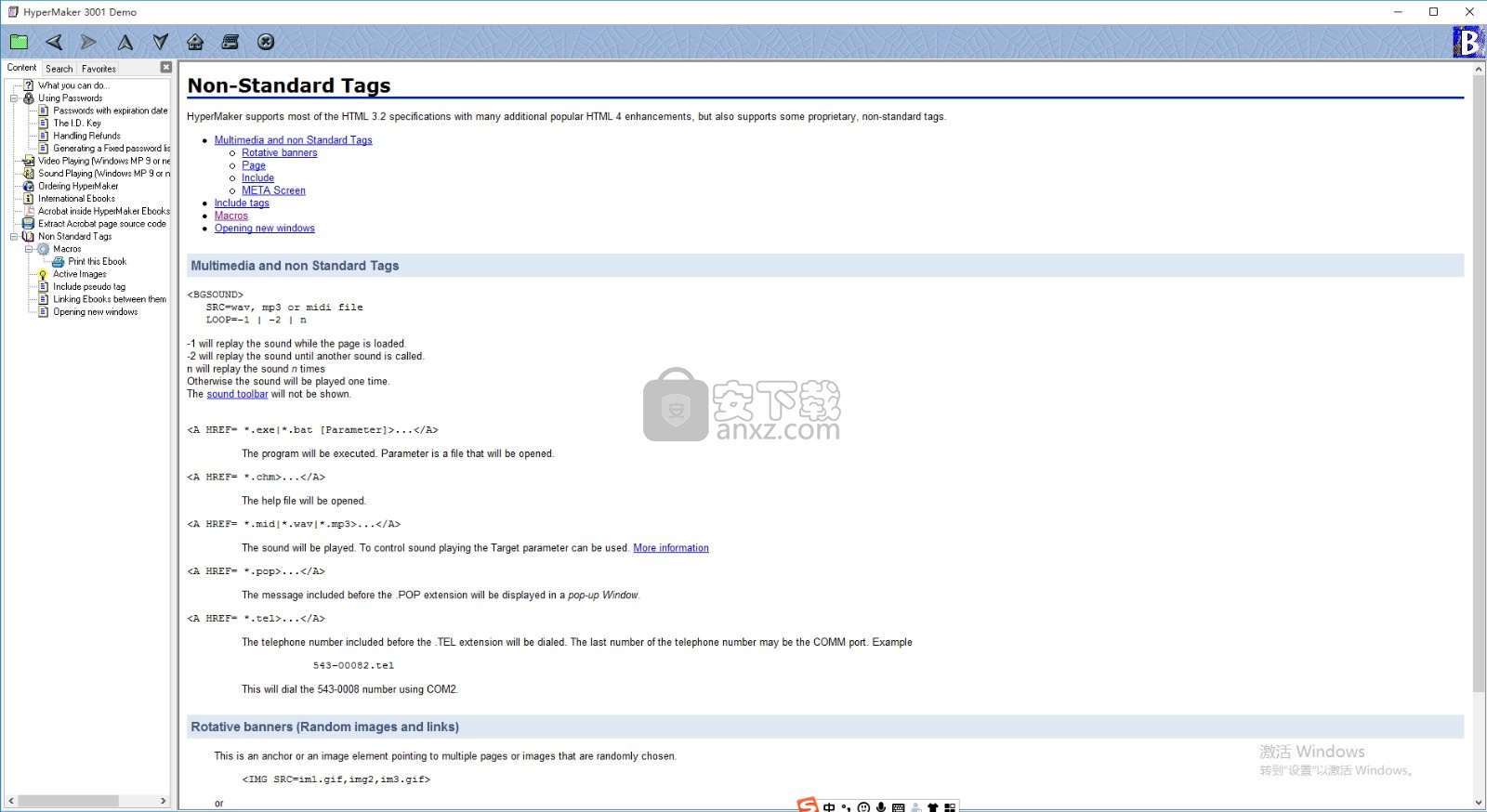Click the globe icon beside Ordering HyperMaker

click(x=29, y=186)
